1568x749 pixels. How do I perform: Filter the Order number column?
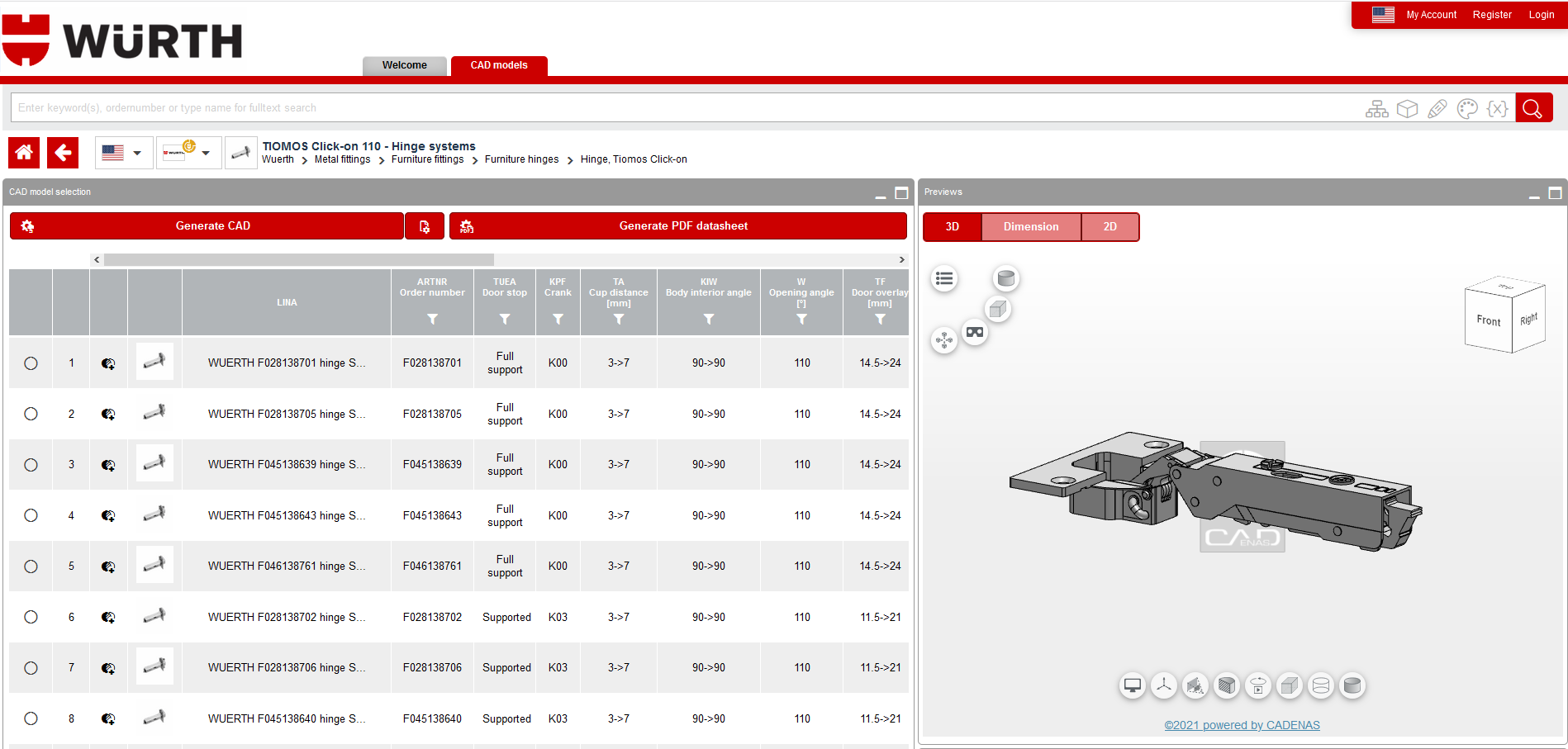click(432, 320)
